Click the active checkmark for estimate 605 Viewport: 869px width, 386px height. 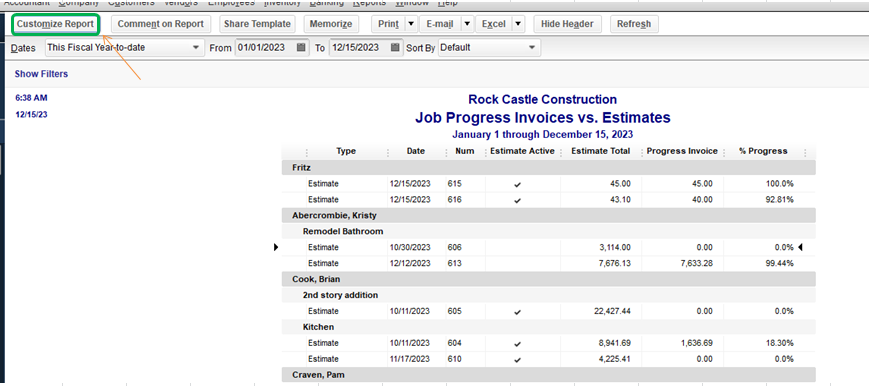(518, 312)
